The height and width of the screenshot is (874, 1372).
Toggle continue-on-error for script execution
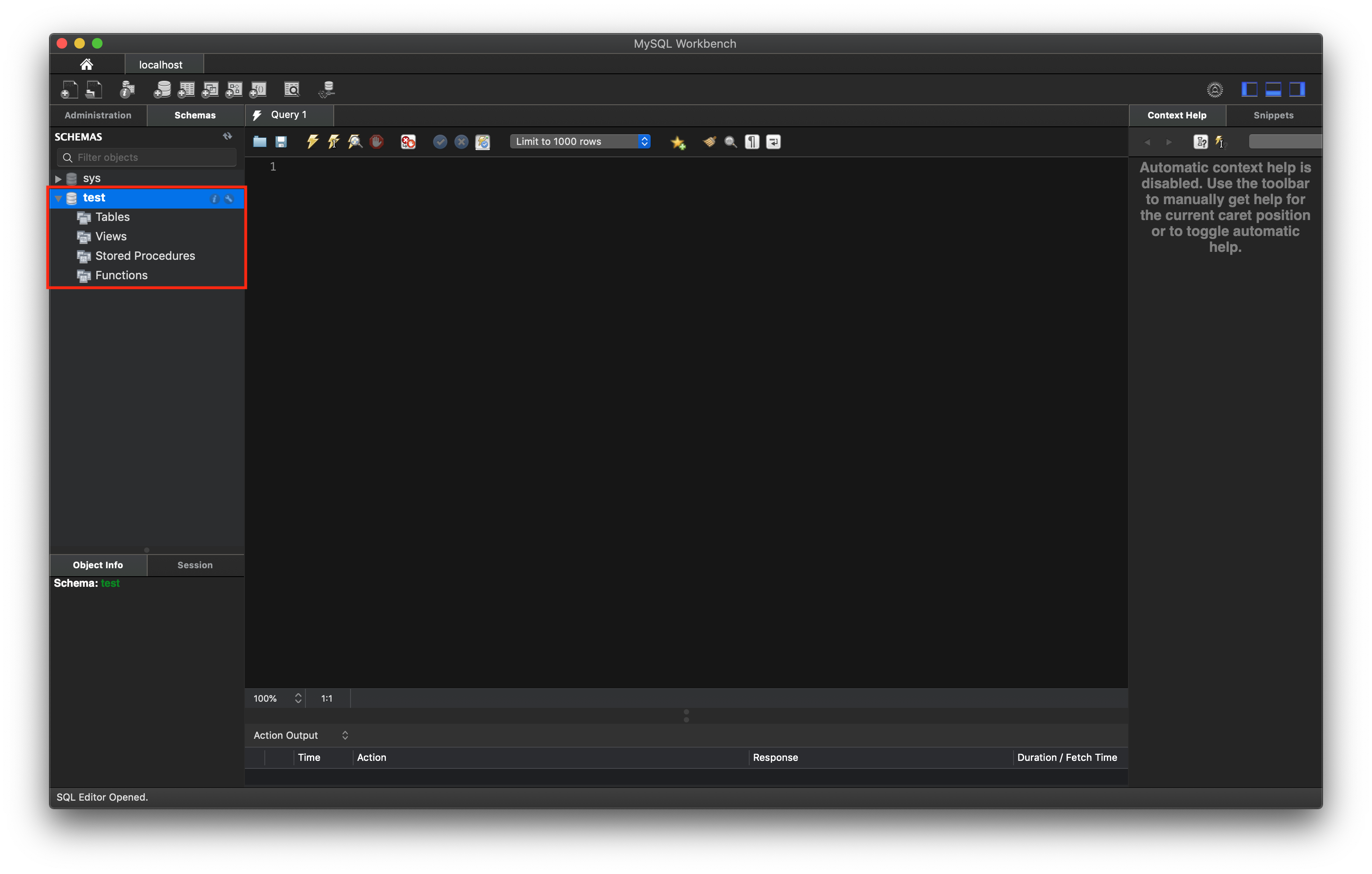click(408, 142)
